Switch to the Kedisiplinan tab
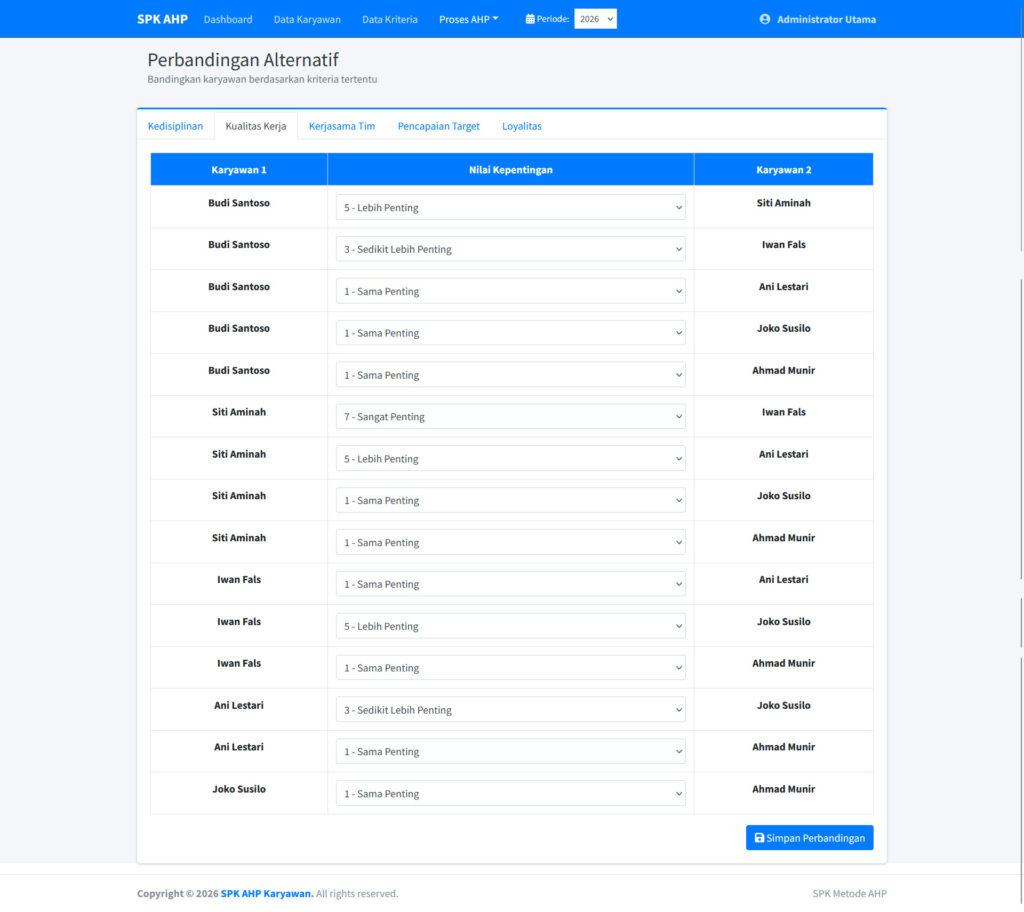The width and height of the screenshot is (1024, 912). click(x=175, y=126)
